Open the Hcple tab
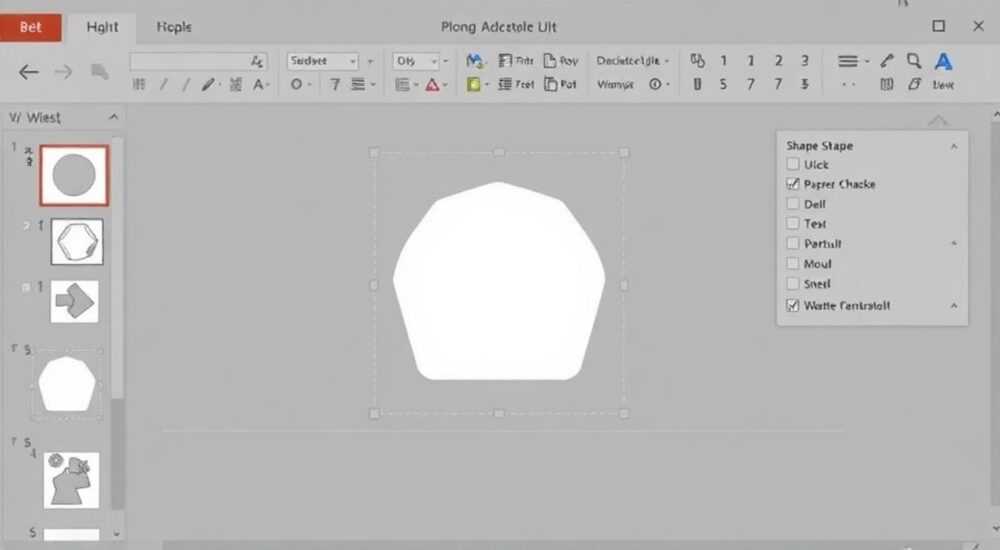The width and height of the screenshot is (1000, 550). pyautogui.click(x=174, y=27)
